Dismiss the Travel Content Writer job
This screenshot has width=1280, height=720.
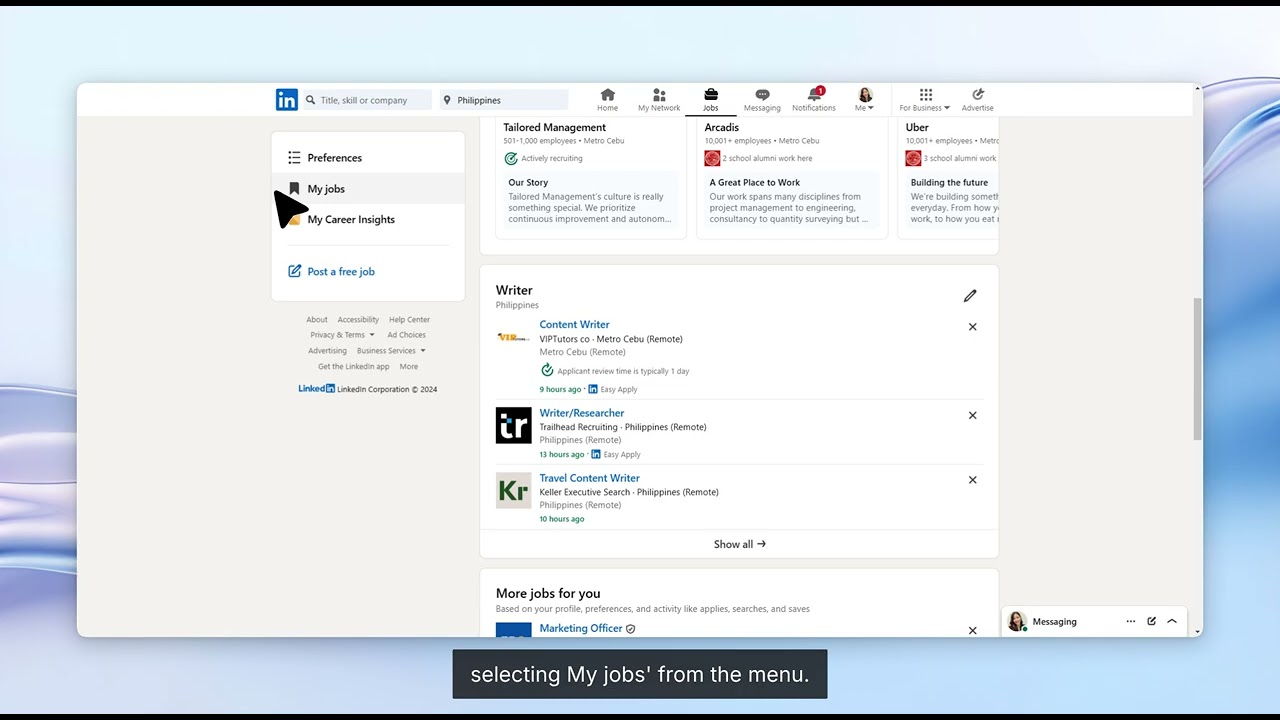click(972, 480)
